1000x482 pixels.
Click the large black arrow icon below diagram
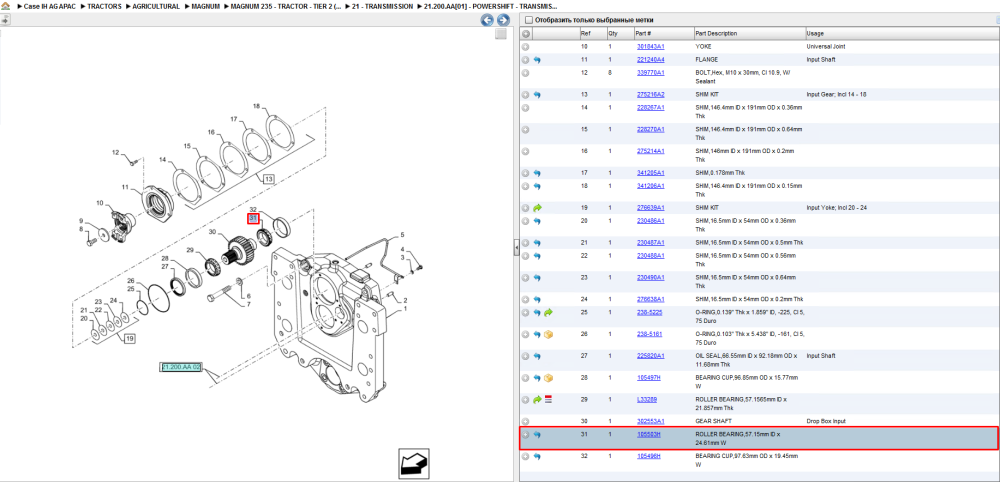(x=416, y=462)
